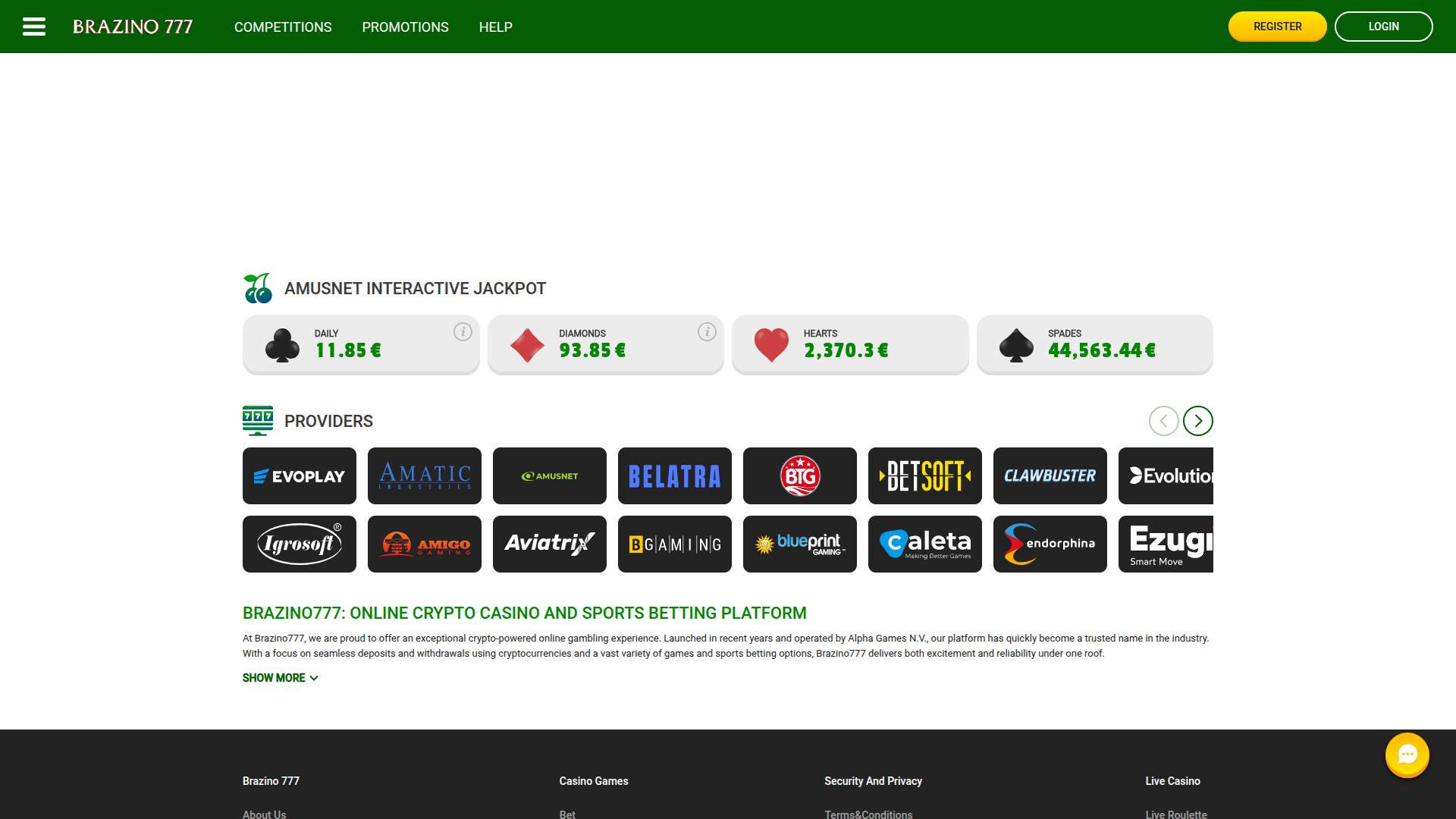Select the Evoplay provider logo
The height and width of the screenshot is (819, 1456).
[x=299, y=475]
